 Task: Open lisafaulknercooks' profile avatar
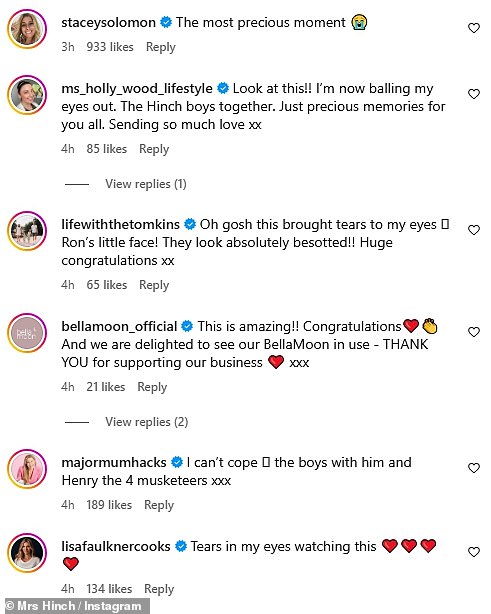pyautogui.click(x=27, y=553)
